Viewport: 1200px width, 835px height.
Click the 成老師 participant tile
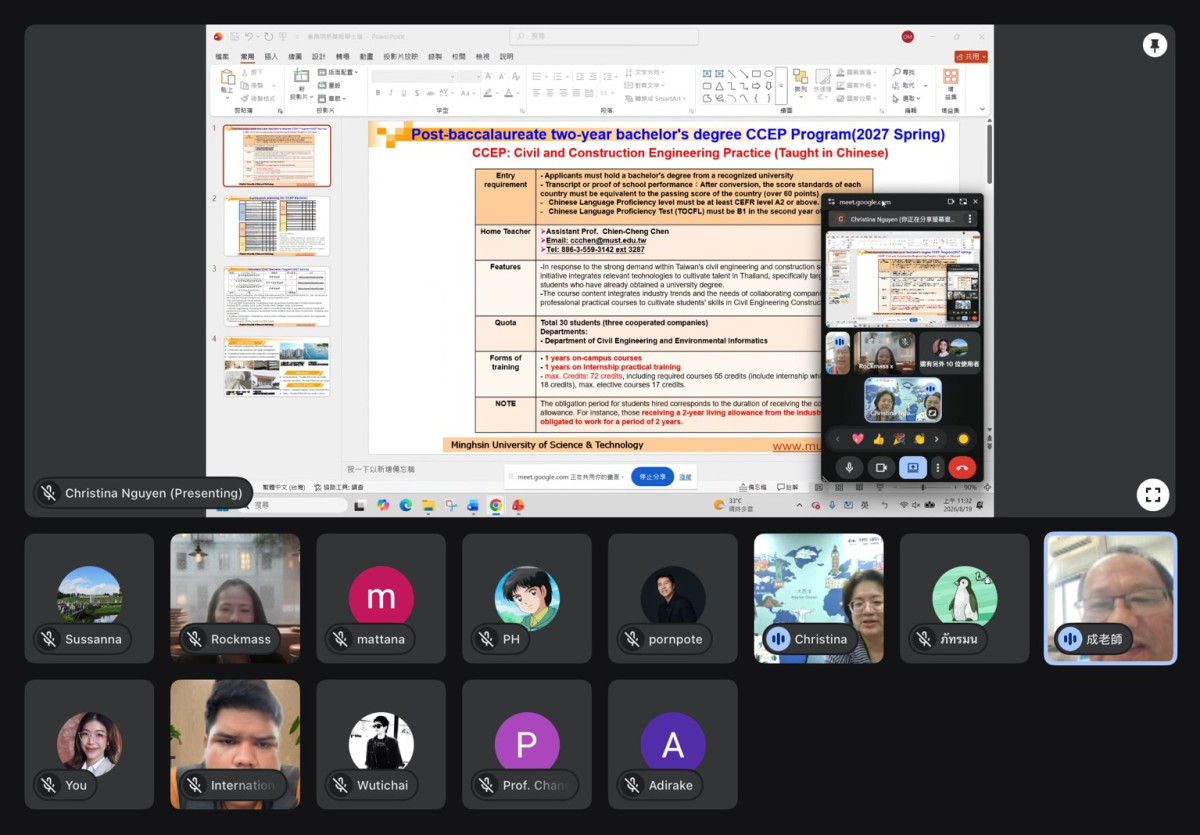tap(1110, 598)
